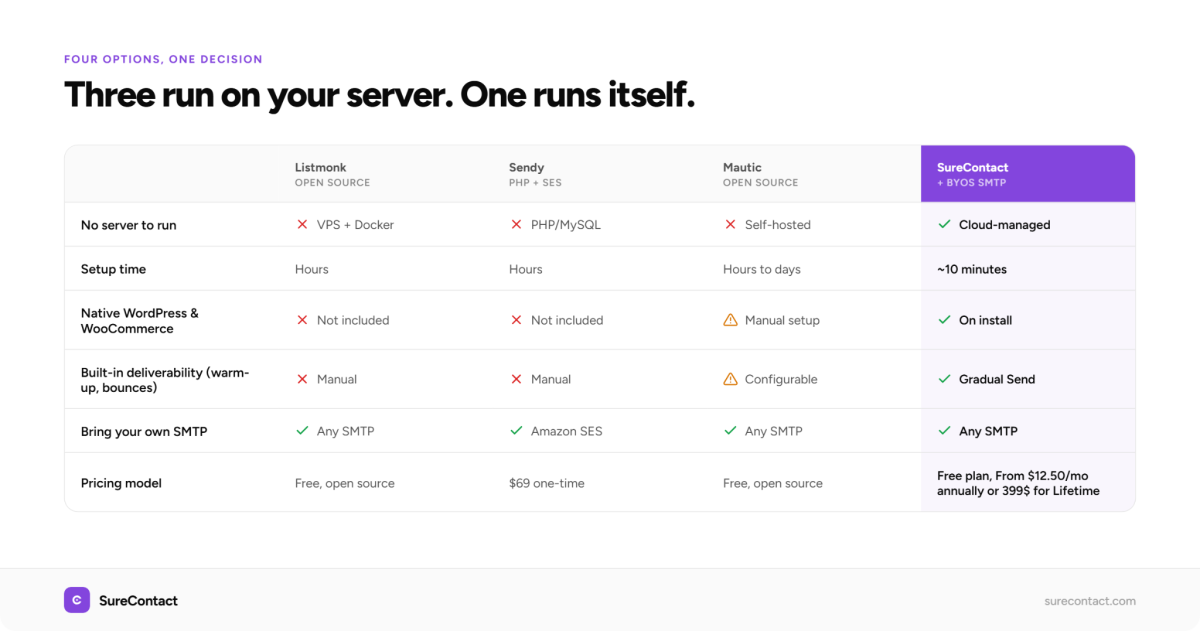Click the green check beside On install
Screen dimensions: 1200x631
click(x=944, y=320)
